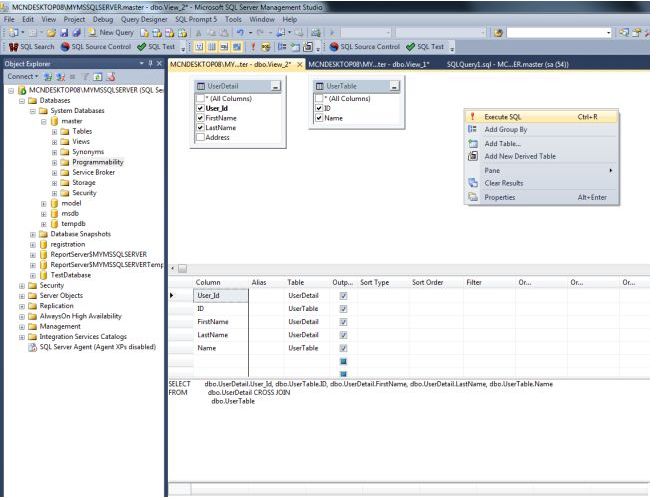Collapse the master database node
Screen dimensions: 656x500
click(44, 121)
